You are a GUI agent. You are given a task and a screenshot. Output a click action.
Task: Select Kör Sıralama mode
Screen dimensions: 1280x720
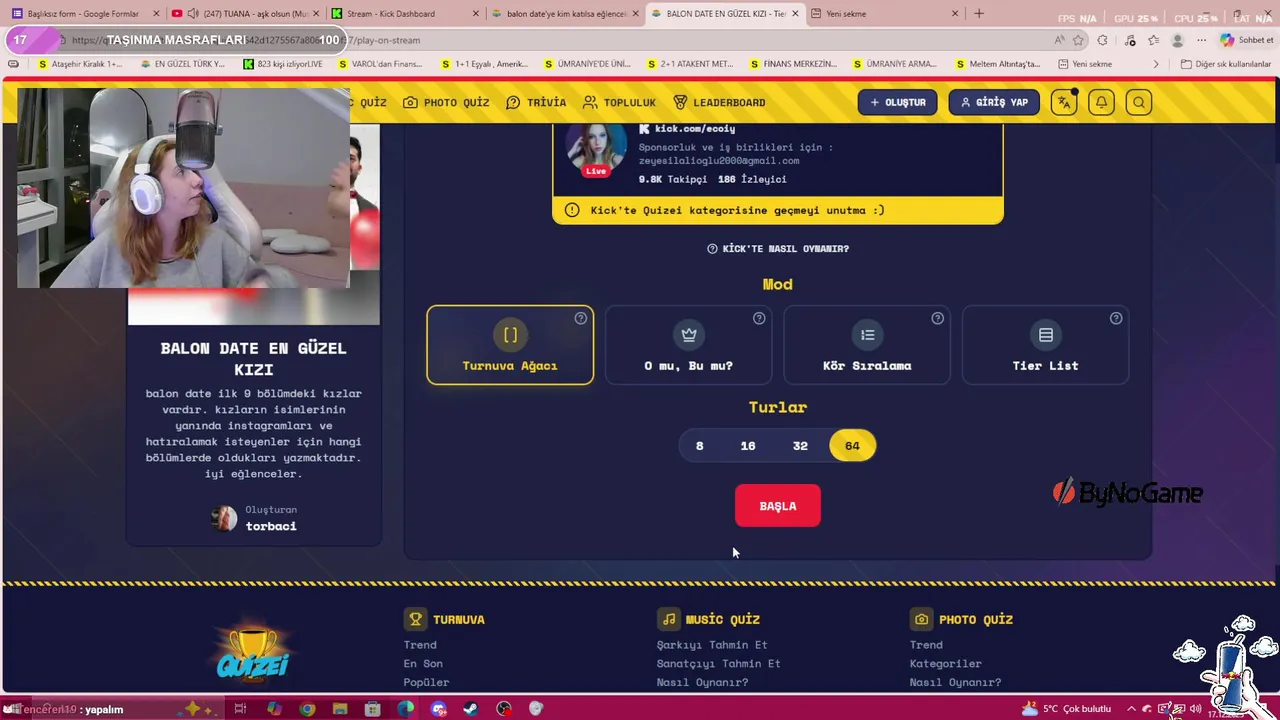(867, 345)
